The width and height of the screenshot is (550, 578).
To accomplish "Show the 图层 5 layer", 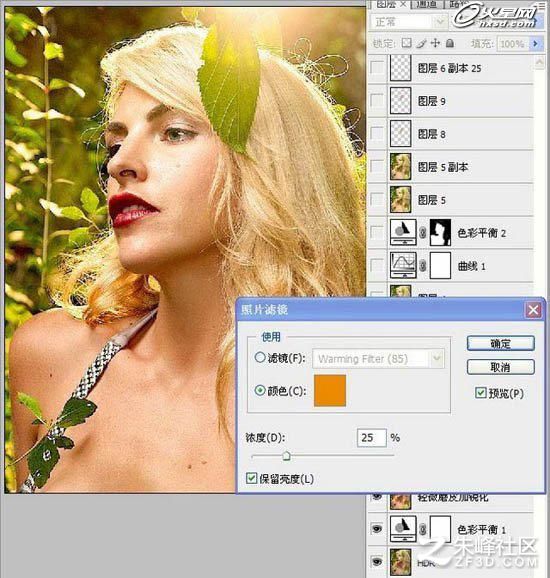I will (377, 199).
